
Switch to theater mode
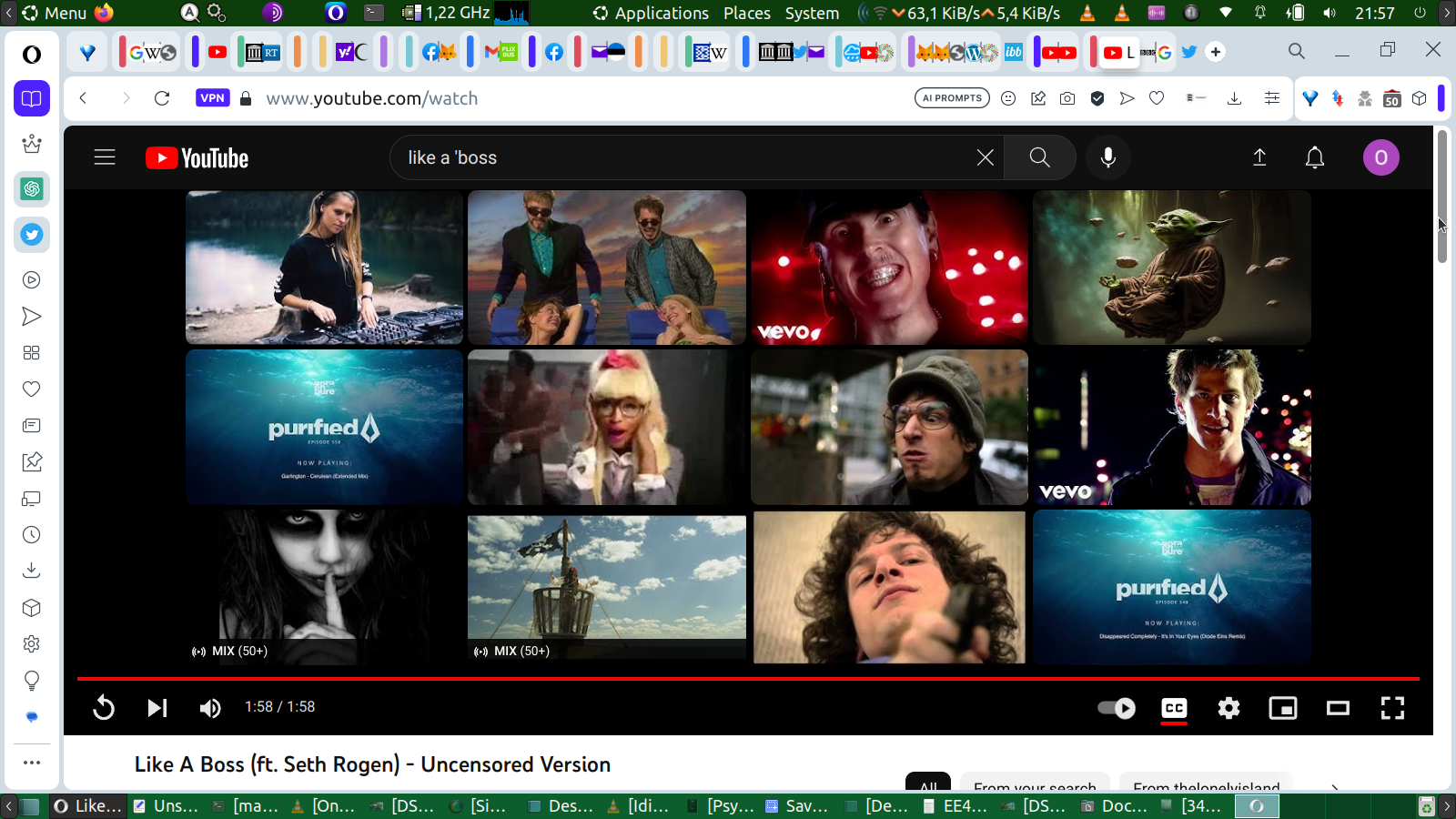pyautogui.click(x=1338, y=707)
